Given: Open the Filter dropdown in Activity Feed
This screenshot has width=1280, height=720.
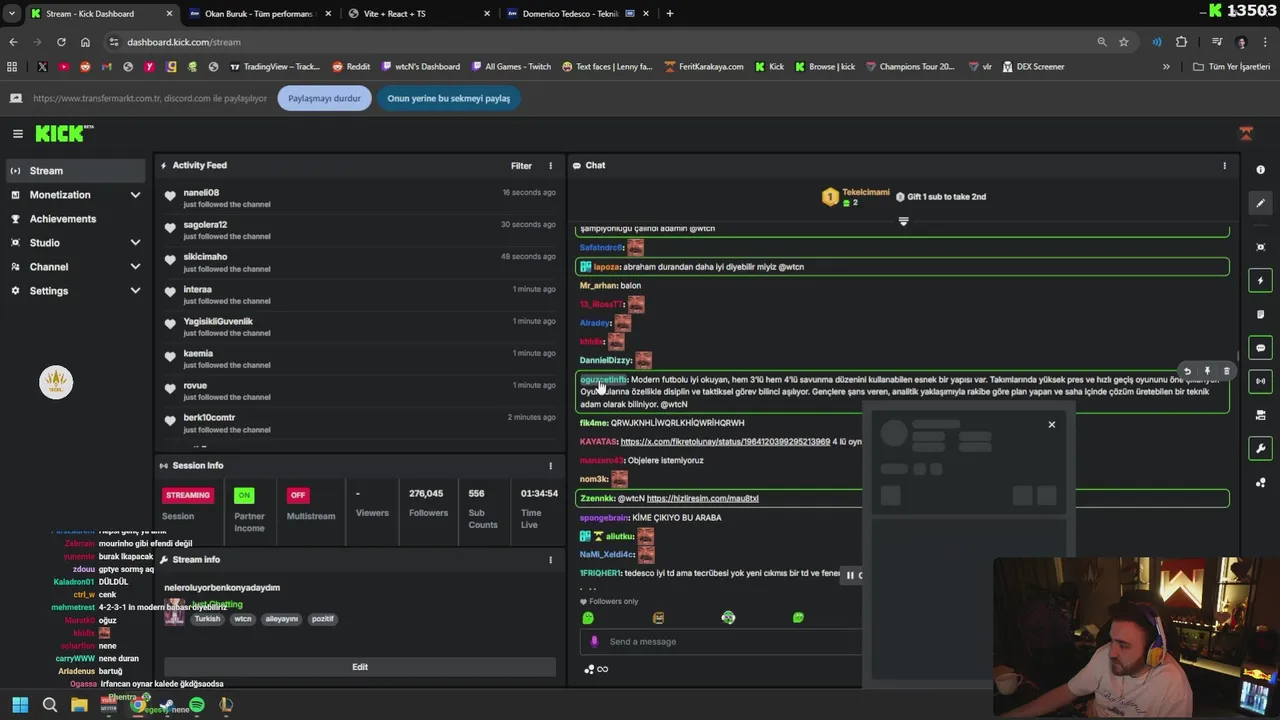Looking at the screenshot, I should click(521, 166).
